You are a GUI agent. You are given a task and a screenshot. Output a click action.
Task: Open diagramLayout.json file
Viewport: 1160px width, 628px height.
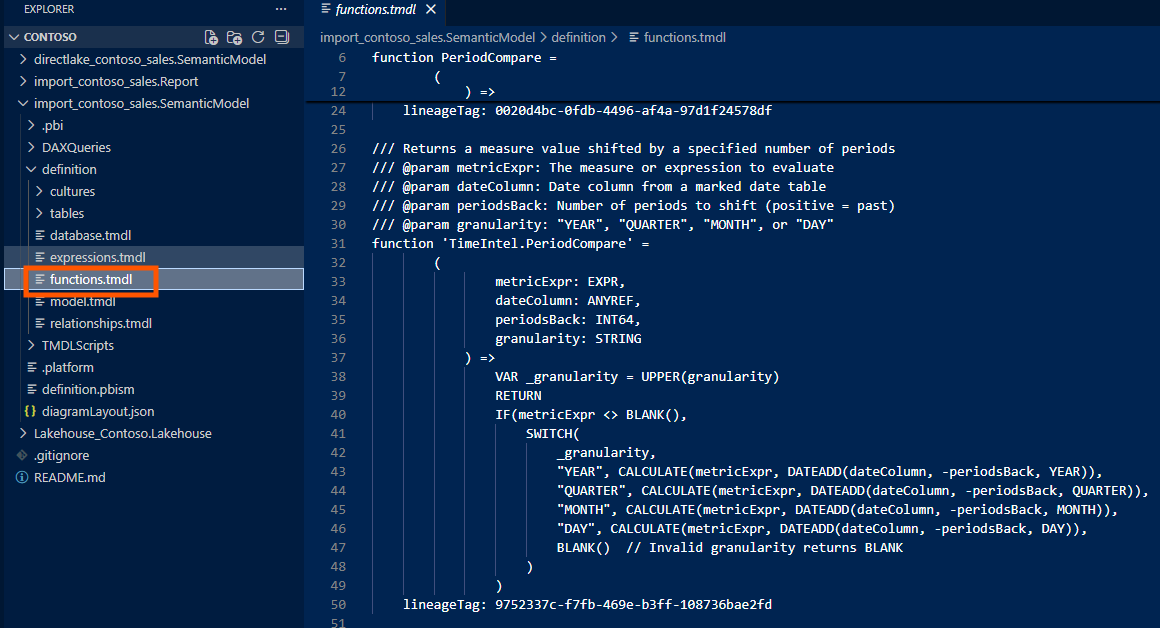98,411
